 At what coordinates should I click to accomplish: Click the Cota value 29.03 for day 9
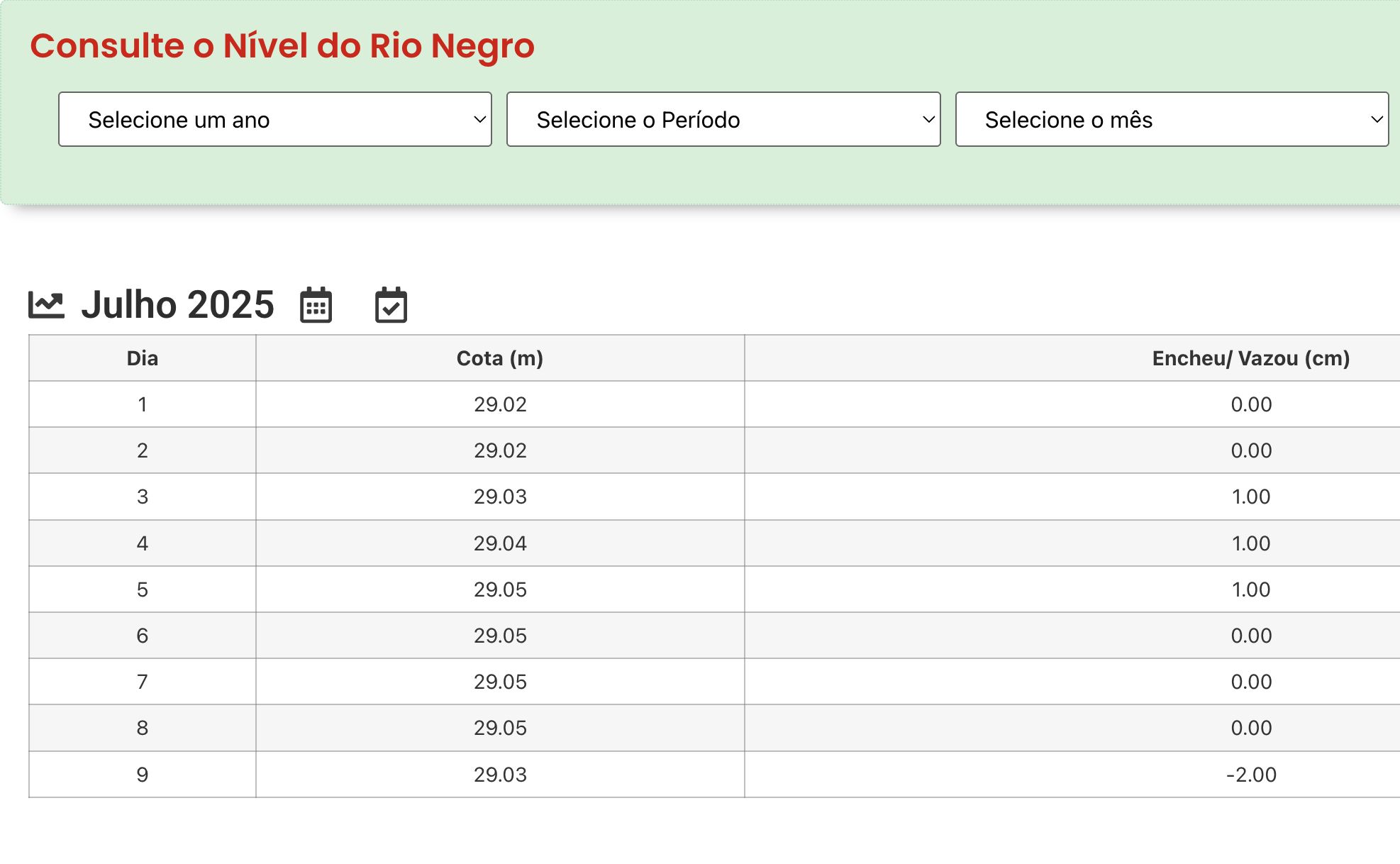click(500, 775)
